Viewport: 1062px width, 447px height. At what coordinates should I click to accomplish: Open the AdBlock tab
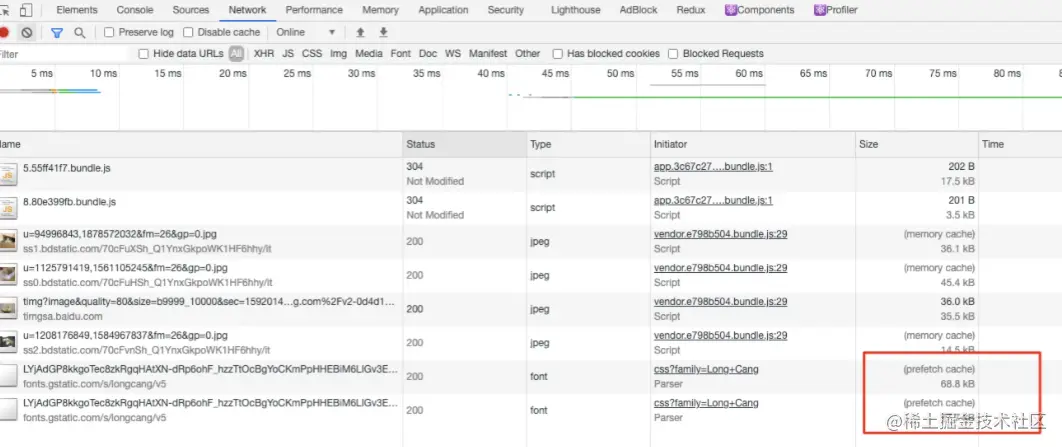pos(639,10)
